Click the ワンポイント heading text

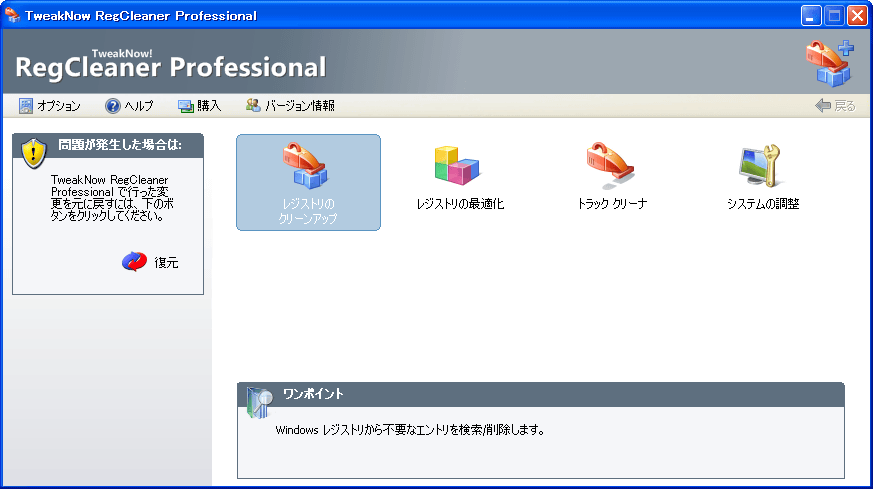[313, 394]
